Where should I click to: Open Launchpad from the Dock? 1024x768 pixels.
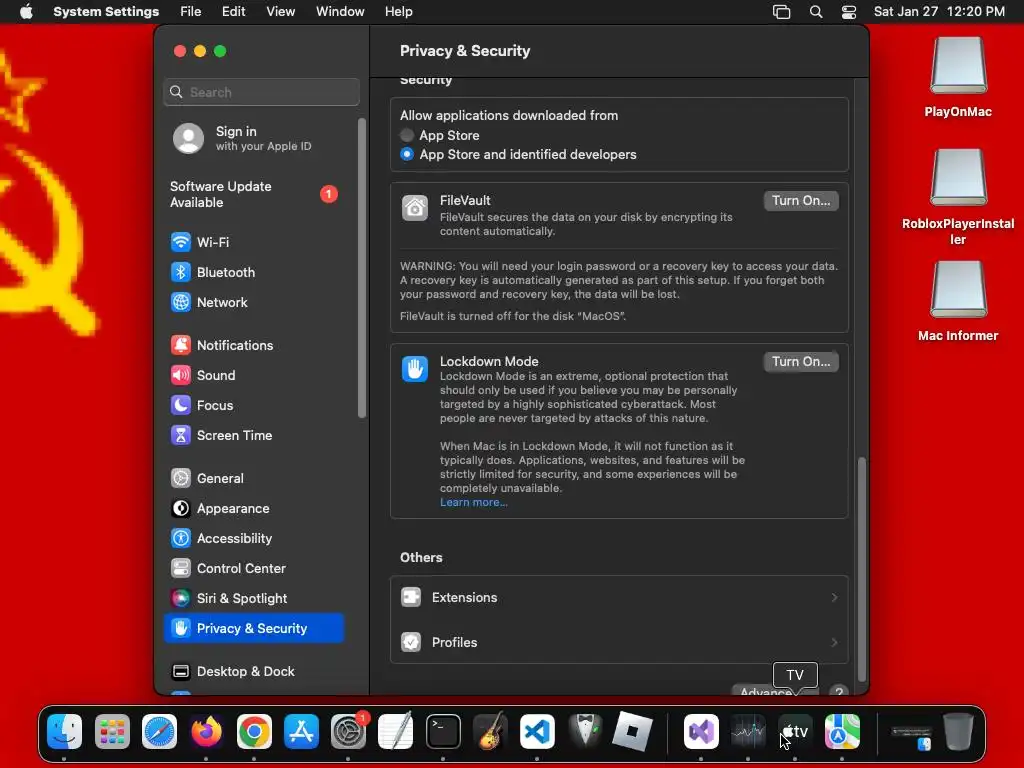[112, 731]
